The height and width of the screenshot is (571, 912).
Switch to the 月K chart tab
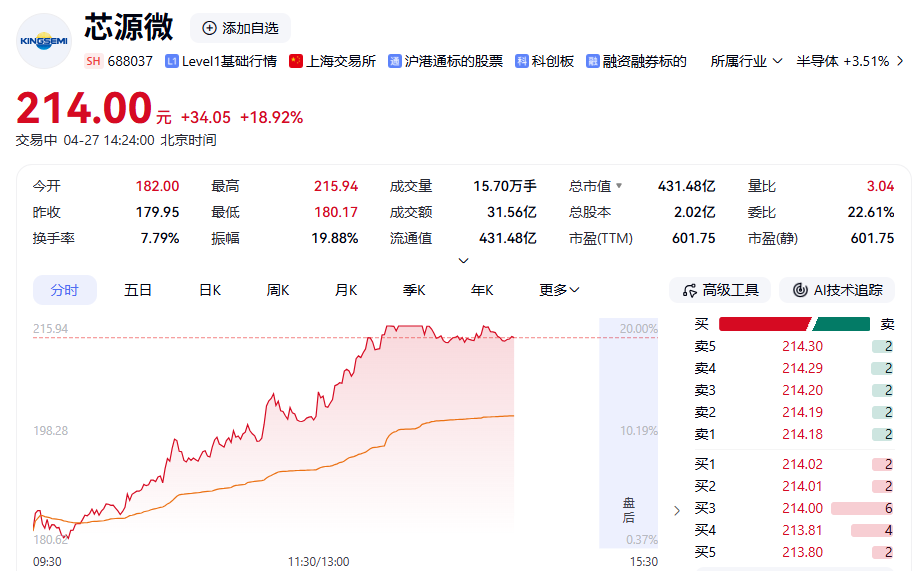click(346, 290)
